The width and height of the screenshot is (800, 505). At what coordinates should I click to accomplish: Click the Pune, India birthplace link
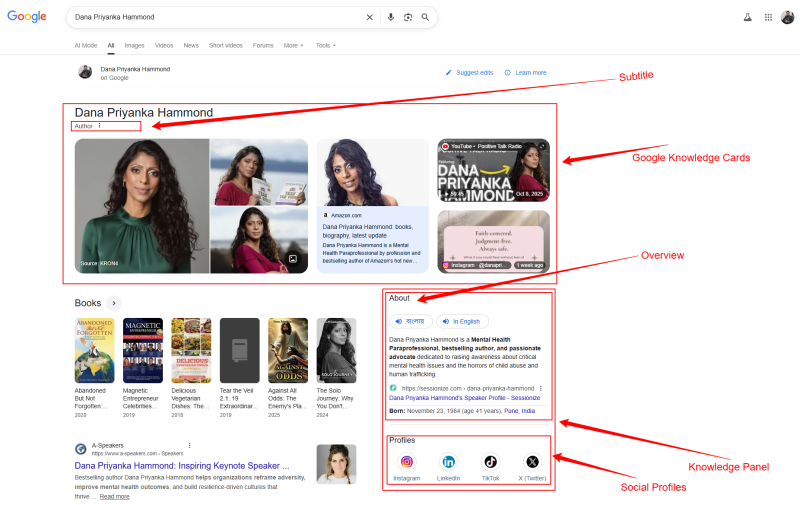tap(519, 411)
